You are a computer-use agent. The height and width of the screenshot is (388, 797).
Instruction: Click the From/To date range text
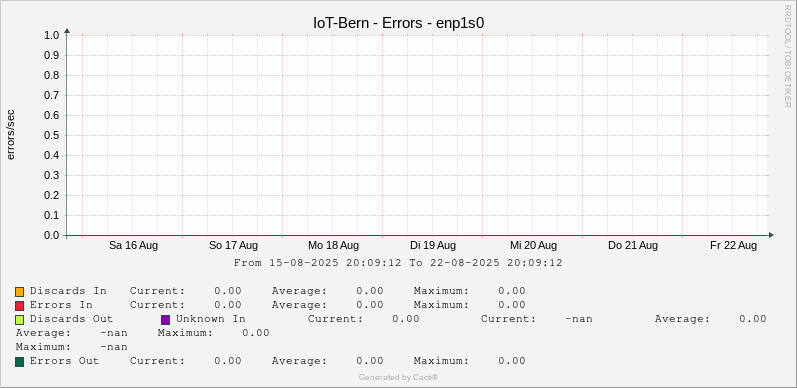398,263
